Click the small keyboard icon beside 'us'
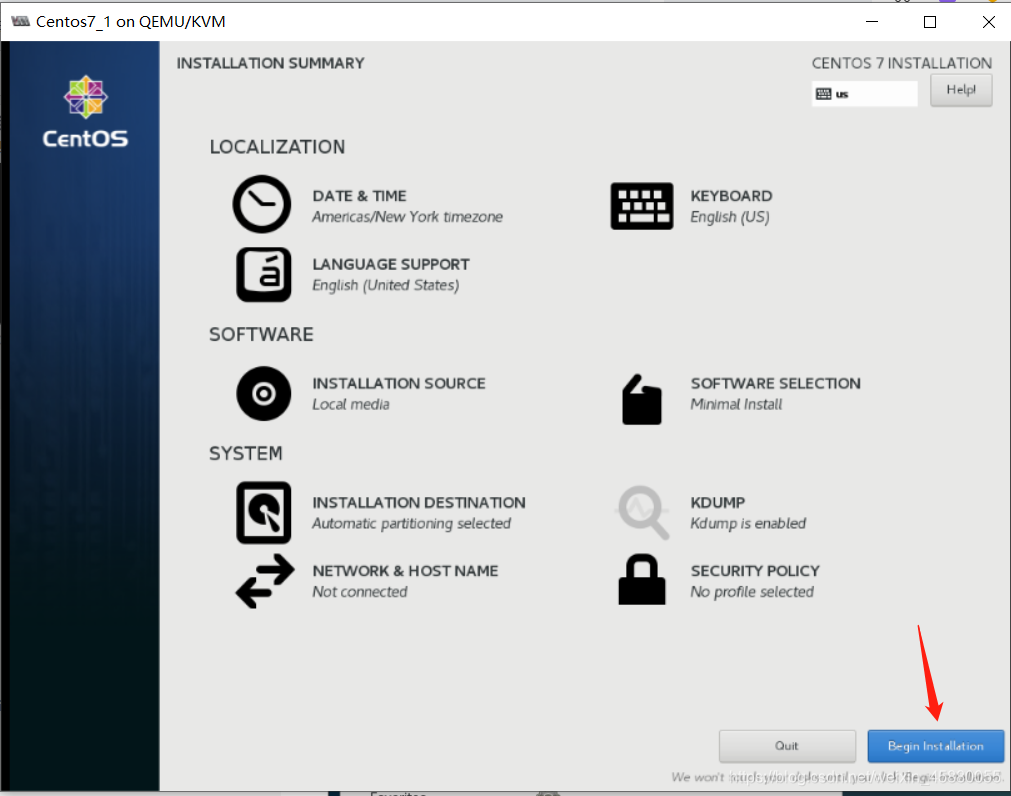Viewport: 1011px width, 796px height. tap(823, 94)
